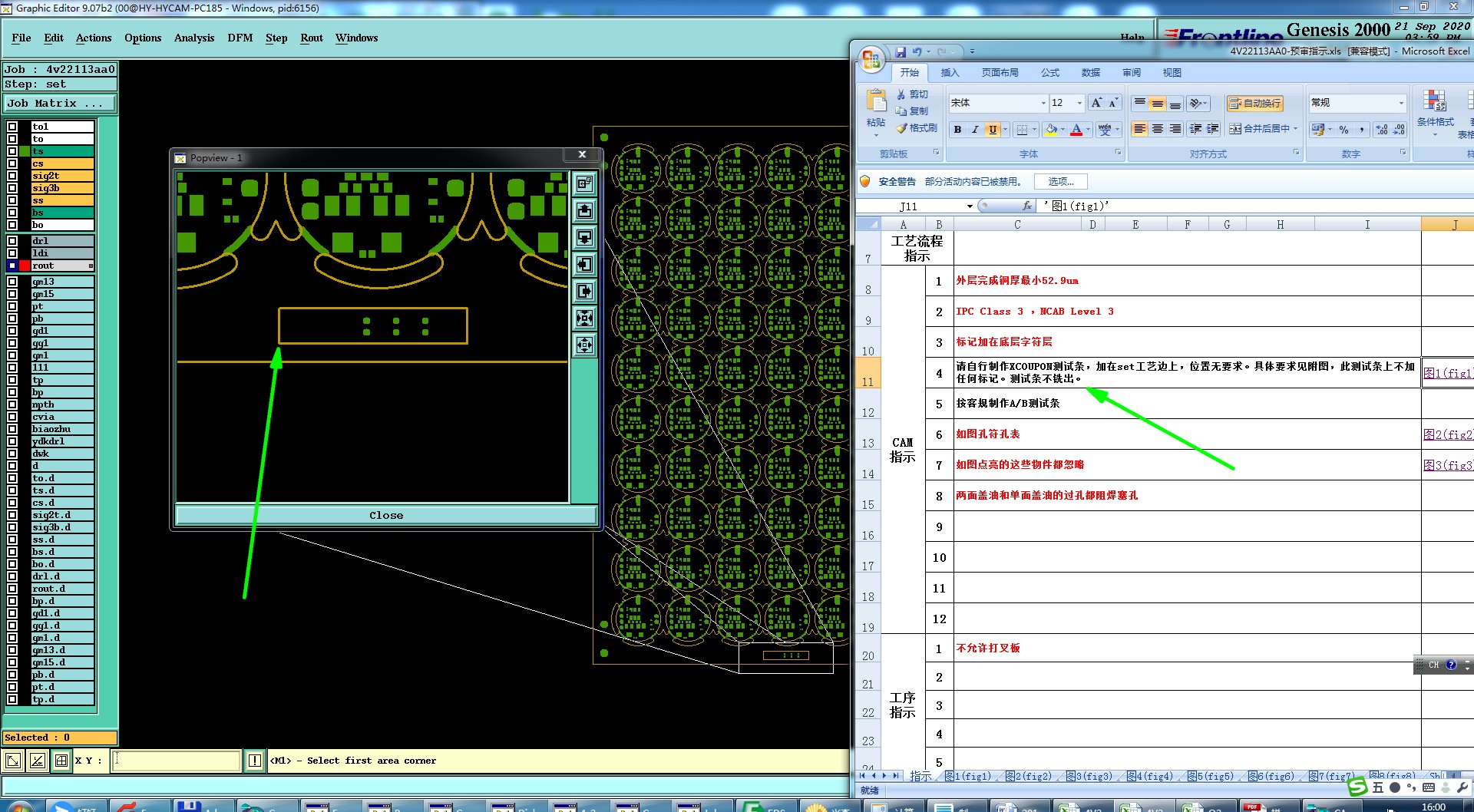Toggle italic formatting in Excel
This screenshot has width=1474, height=812.
(x=975, y=130)
